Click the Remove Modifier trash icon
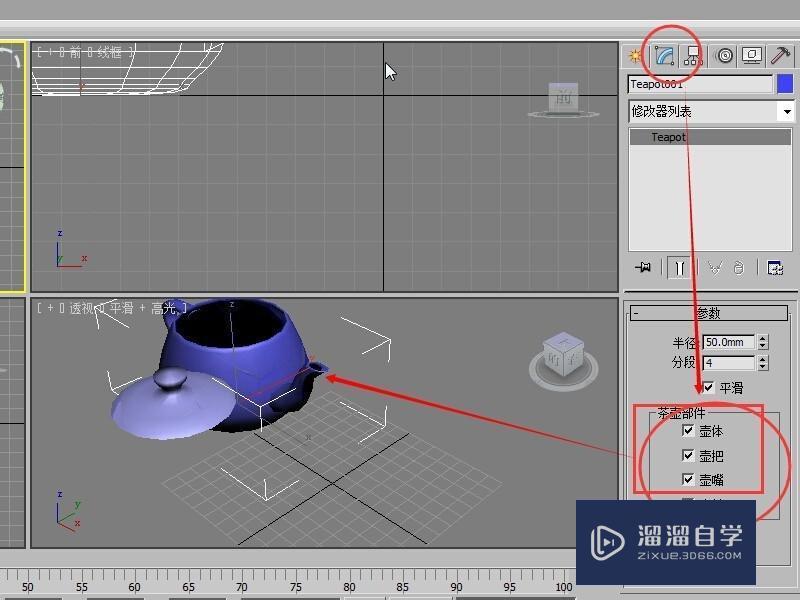The image size is (800, 600). [x=739, y=267]
